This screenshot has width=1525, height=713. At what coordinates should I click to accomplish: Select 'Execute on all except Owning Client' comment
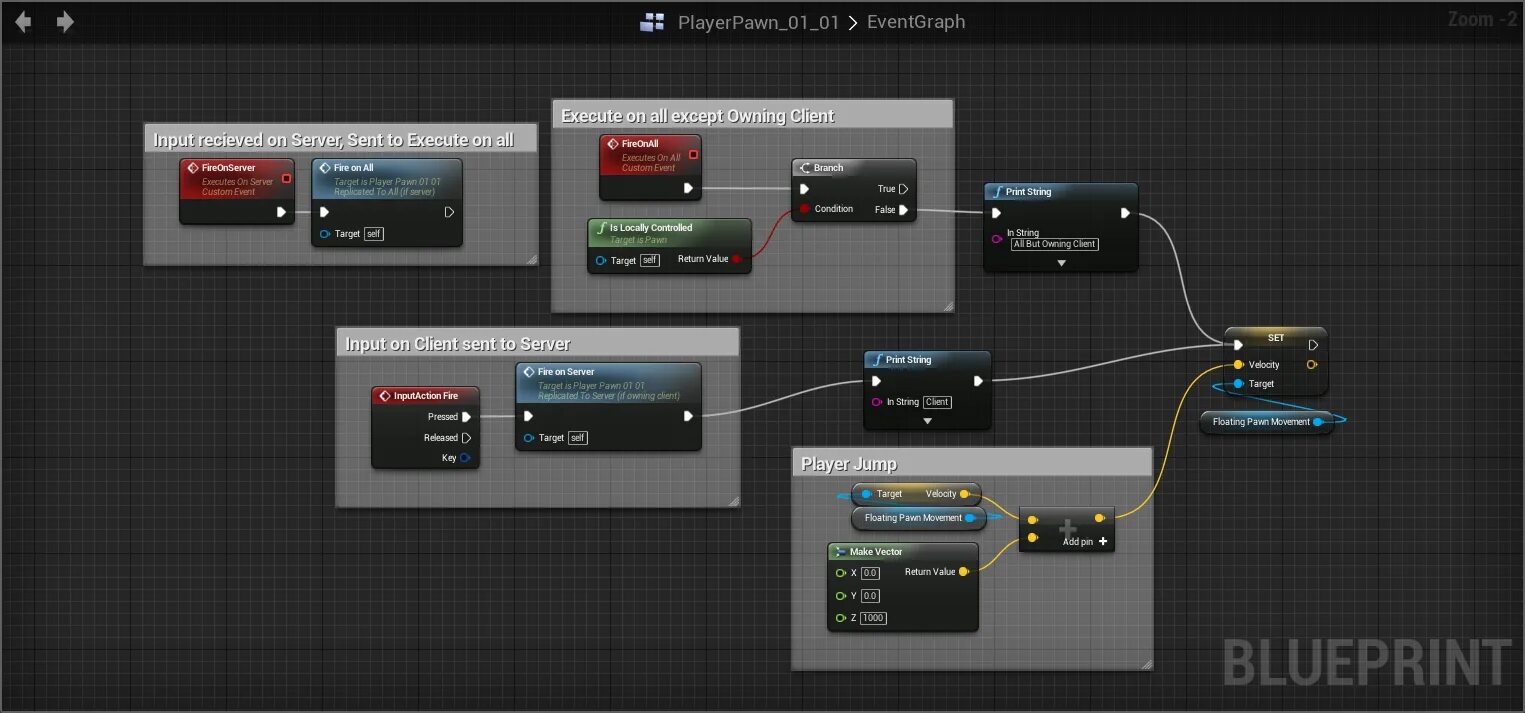pos(752,115)
